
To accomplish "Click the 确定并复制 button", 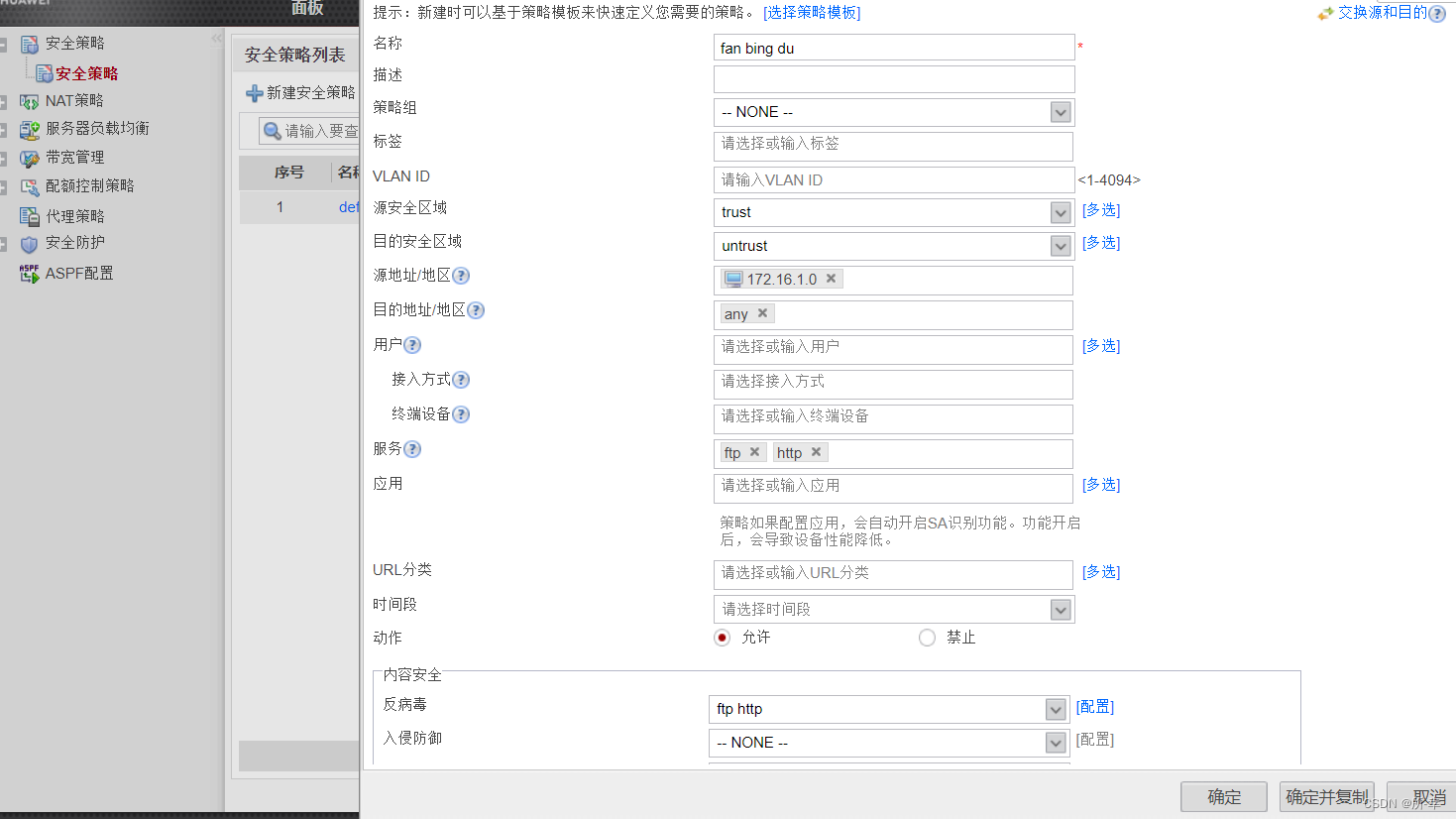I will click(1326, 797).
